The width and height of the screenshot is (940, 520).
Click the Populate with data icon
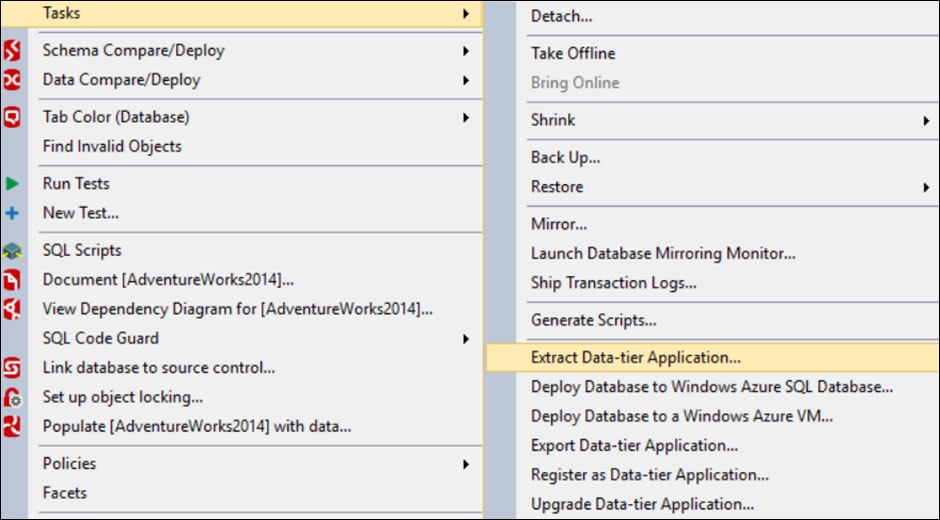(x=12, y=426)
